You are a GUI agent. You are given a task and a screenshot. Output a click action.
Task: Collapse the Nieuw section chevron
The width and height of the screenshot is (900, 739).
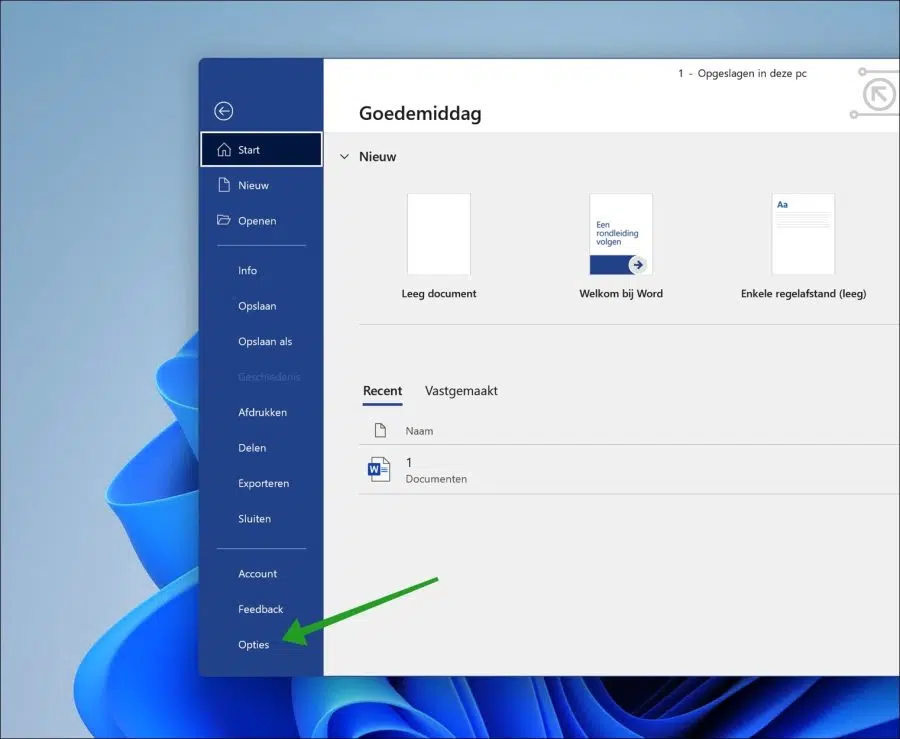click(344, 156)
